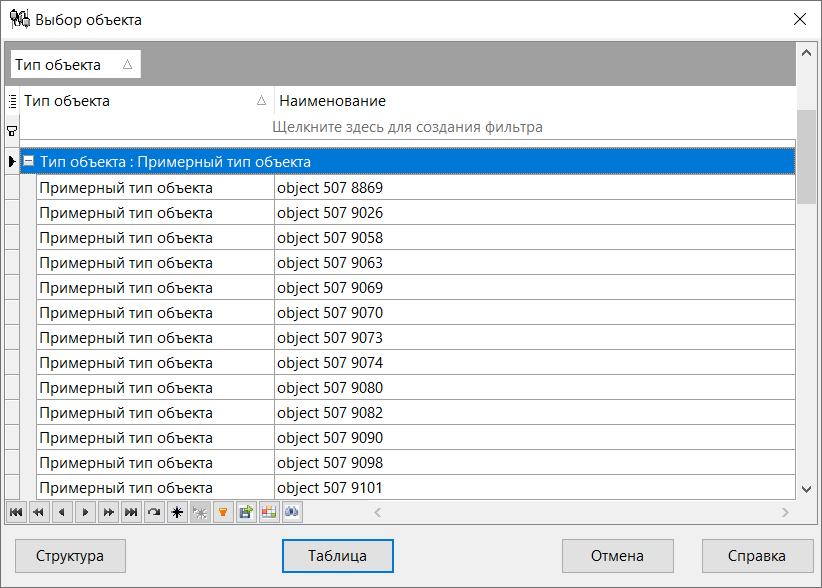Viewport: 822px width, 588px height.
Task: Move to the next record
Action: 84,512
